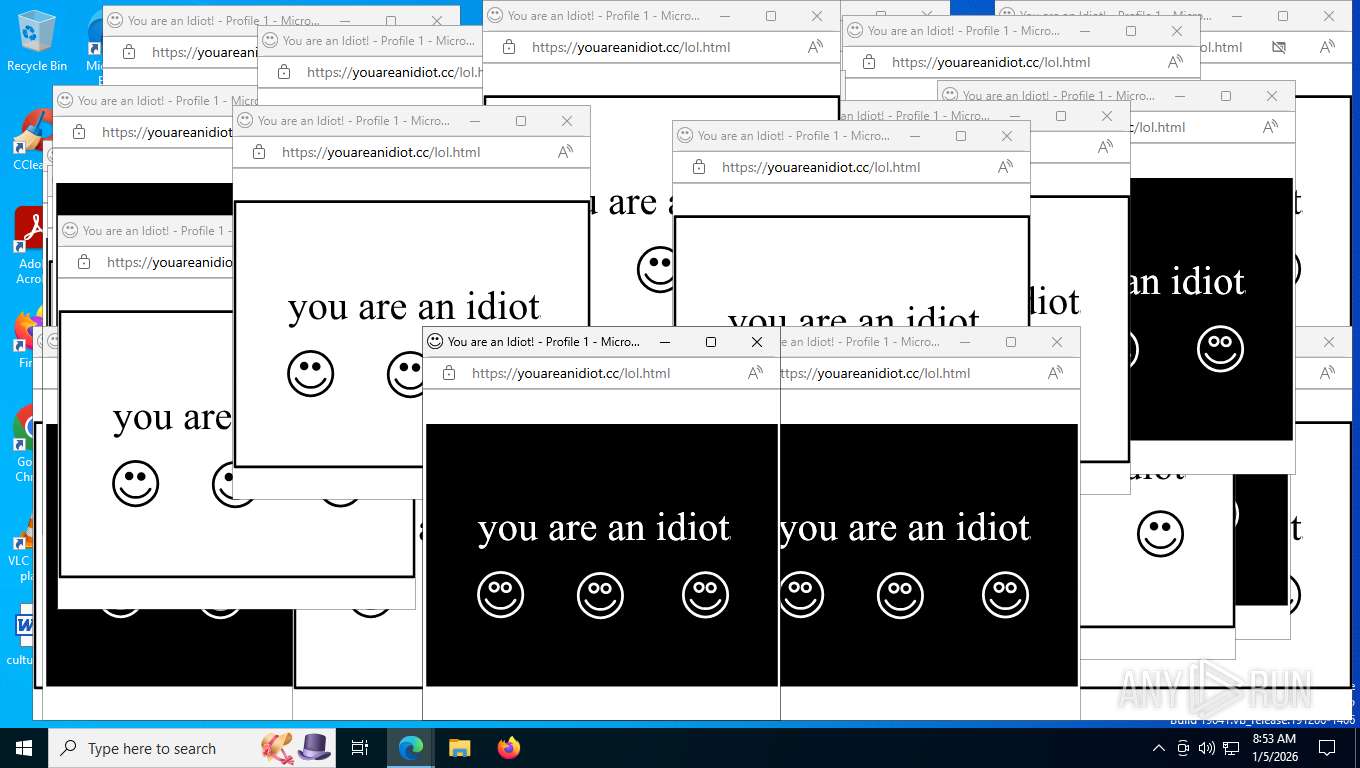
Task: Open the notification center icon
Action: 1327,748
